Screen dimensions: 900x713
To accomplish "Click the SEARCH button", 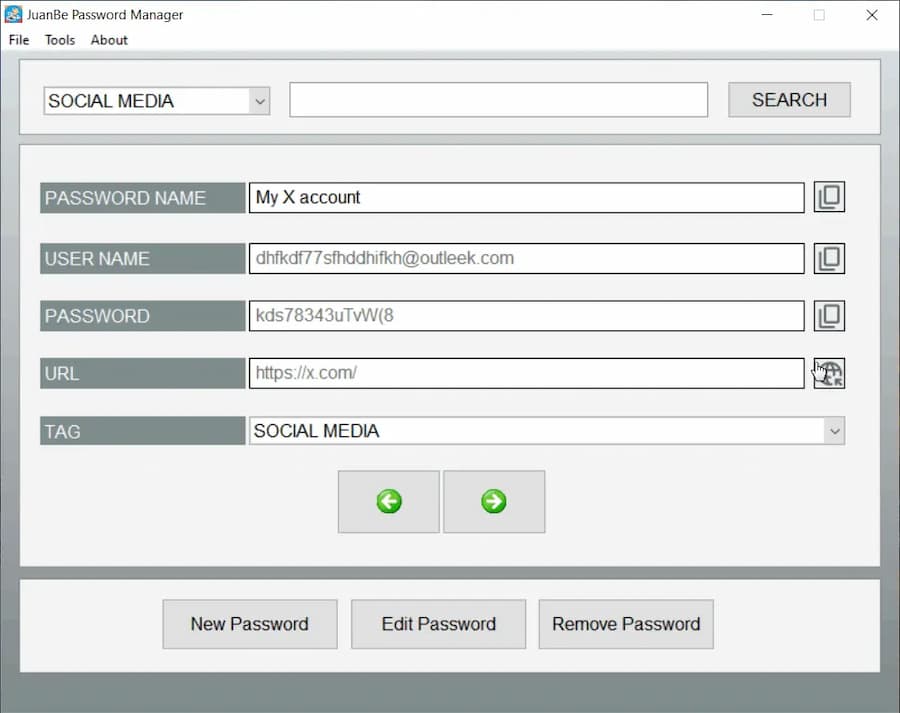I will coord(789,100).
